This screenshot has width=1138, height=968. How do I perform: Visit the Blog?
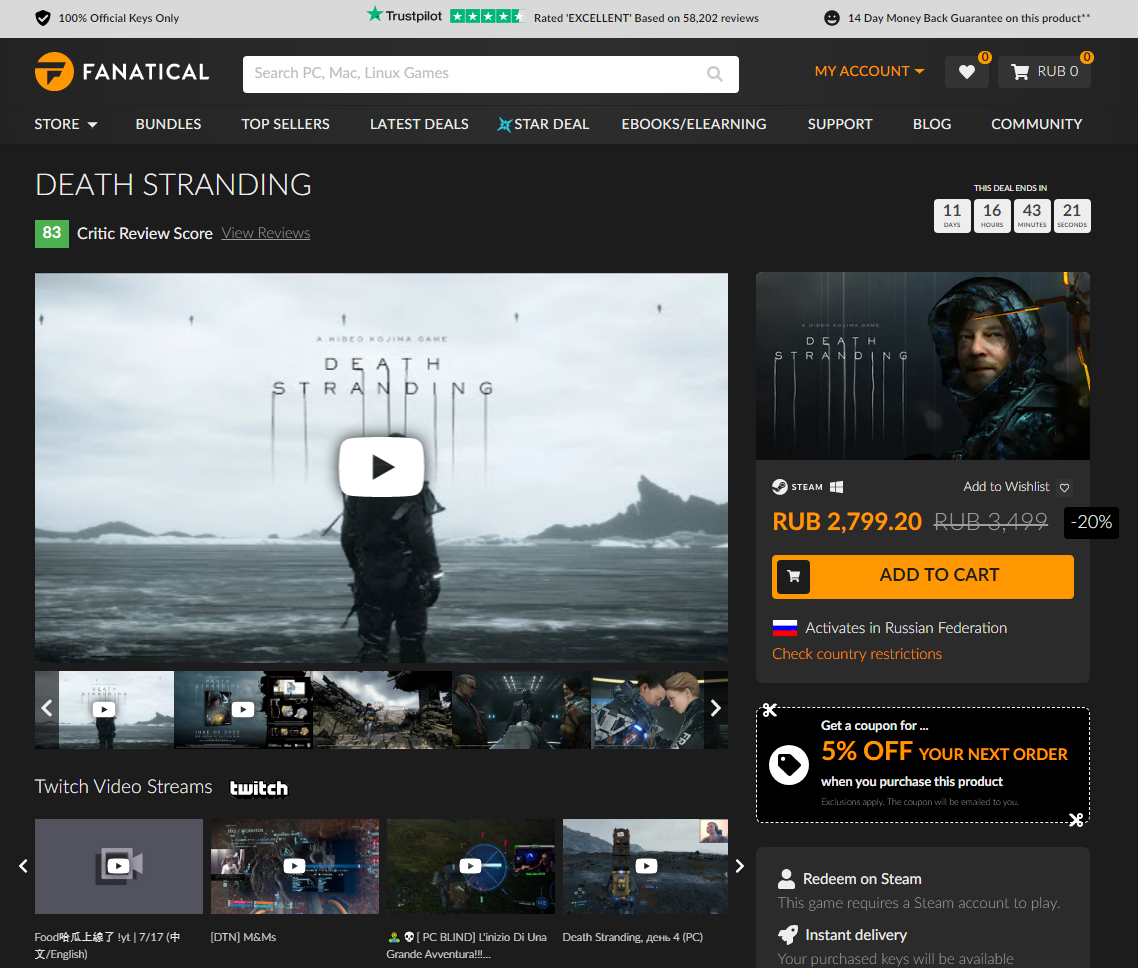tap(932, 124)
